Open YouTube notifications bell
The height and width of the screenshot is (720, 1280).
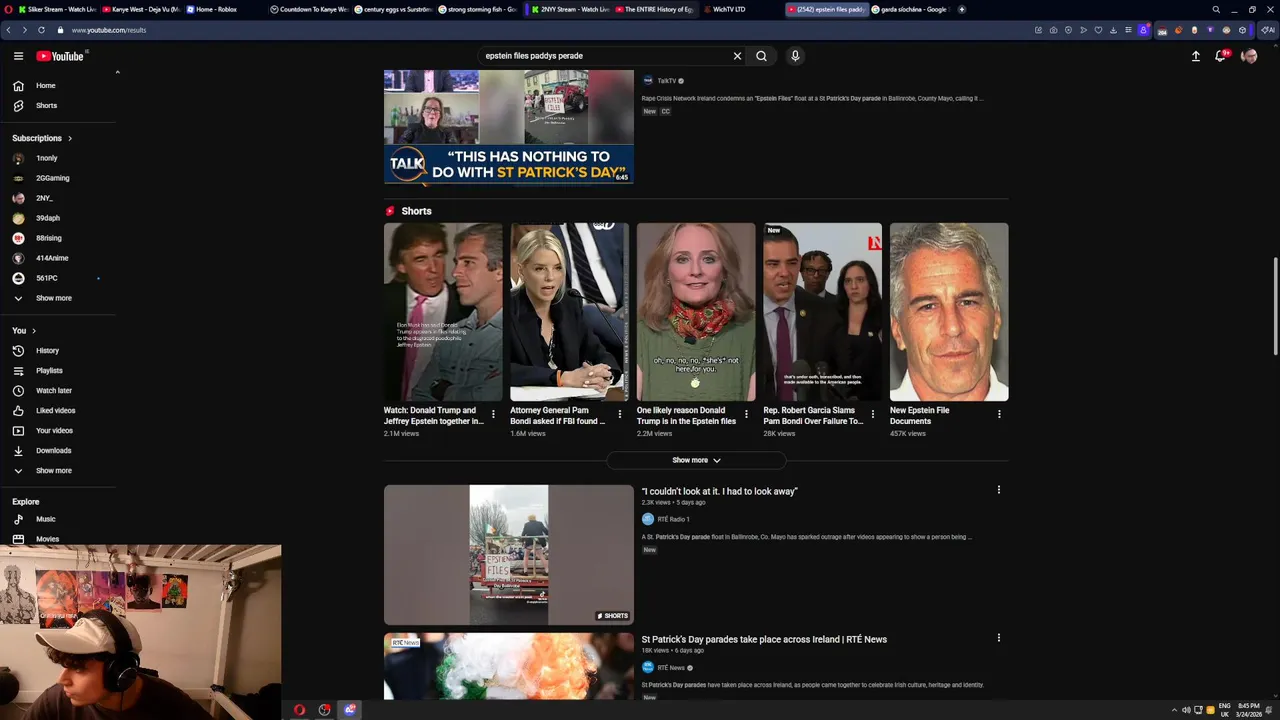(1220, 56)
